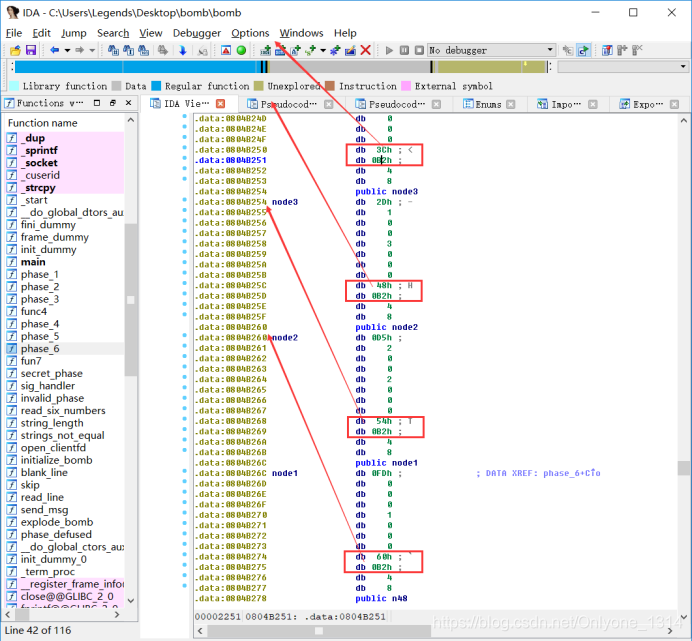Viewport: 692px width, 641px height.
Task: Select read_six_numbers in the functions list
Action: (64, 410)
